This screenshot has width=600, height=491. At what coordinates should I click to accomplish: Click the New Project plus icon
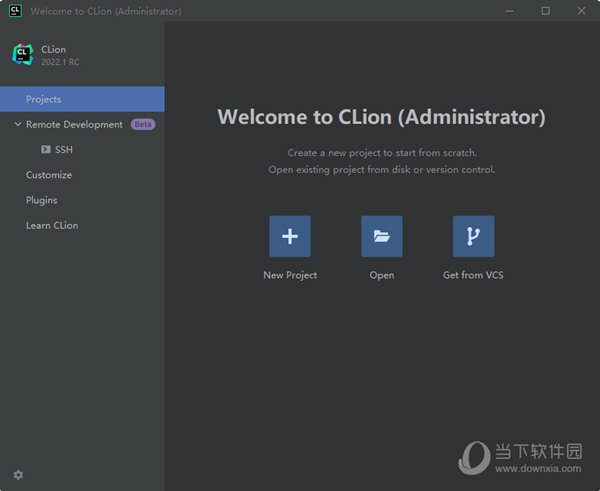(x=290, y=236)
